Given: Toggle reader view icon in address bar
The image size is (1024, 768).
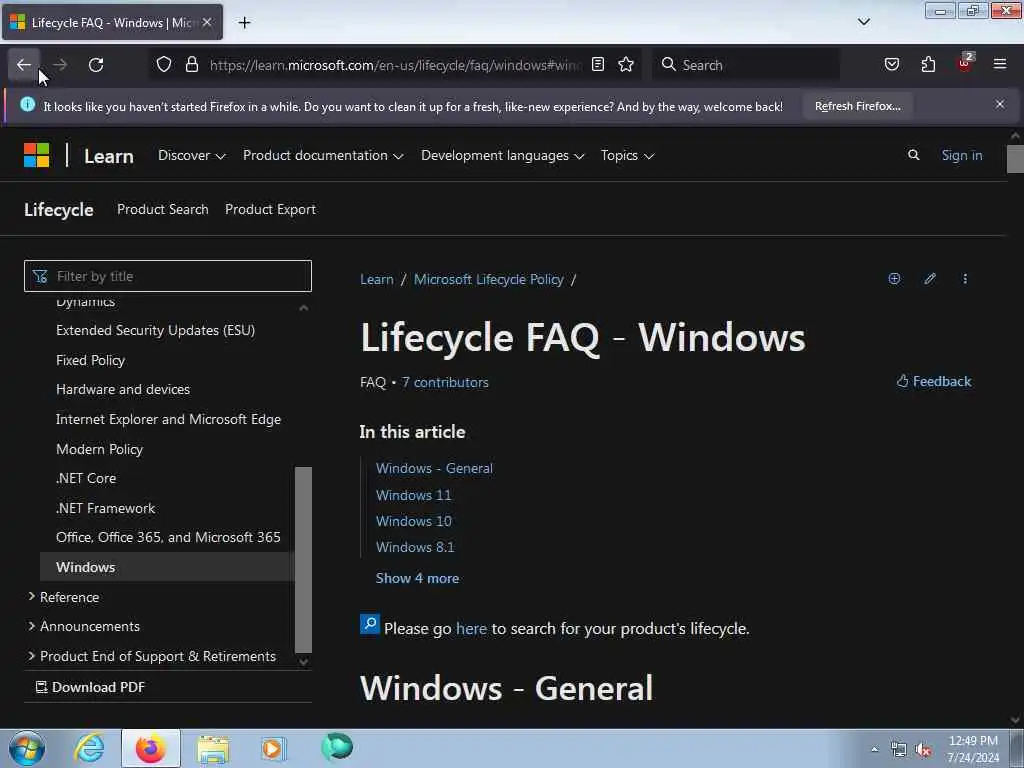Looking at the screenshot, I should (598, 65).
